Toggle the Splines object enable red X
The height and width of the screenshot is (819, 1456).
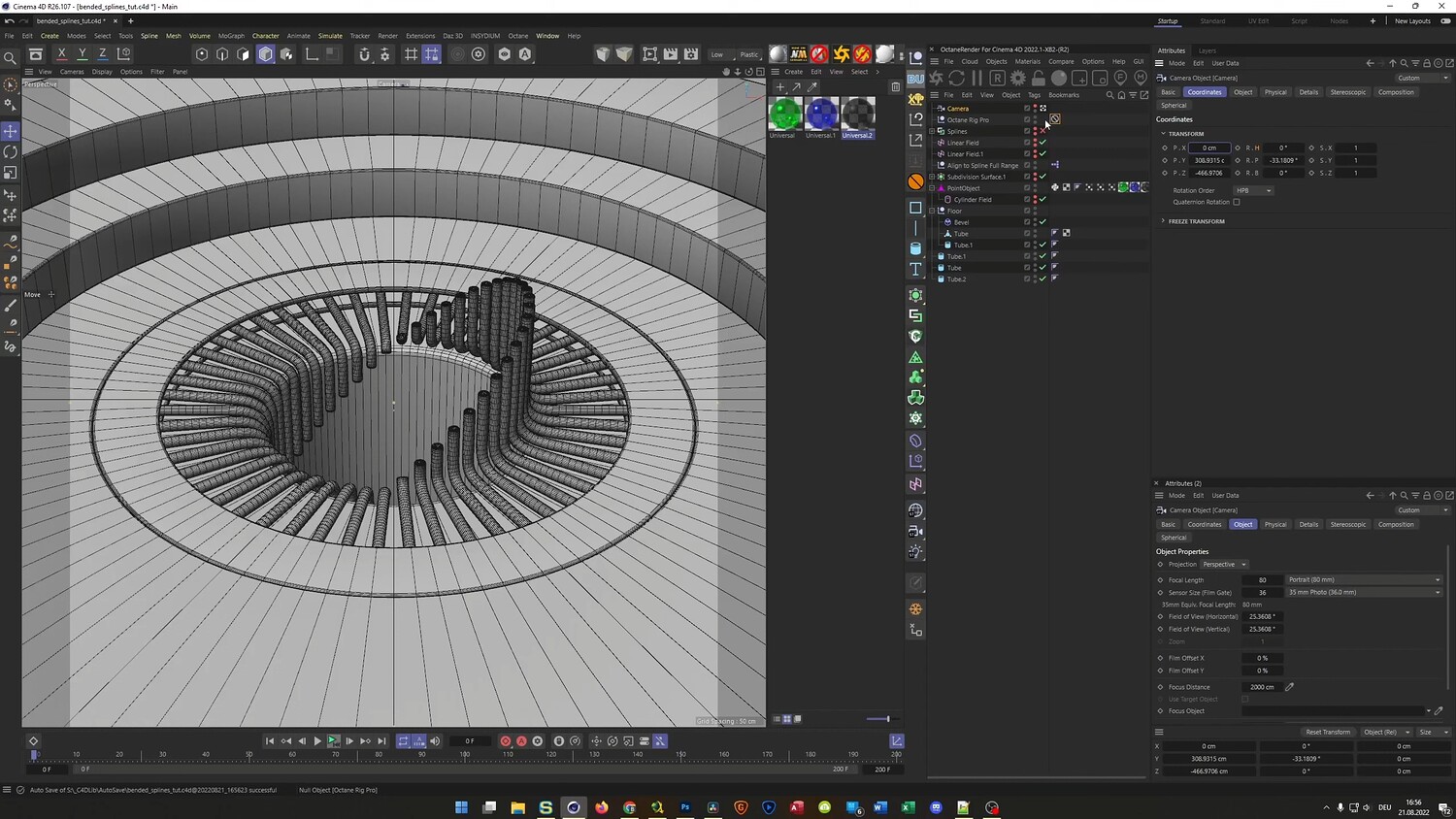pyautogui.click(x=1043, y=131)
